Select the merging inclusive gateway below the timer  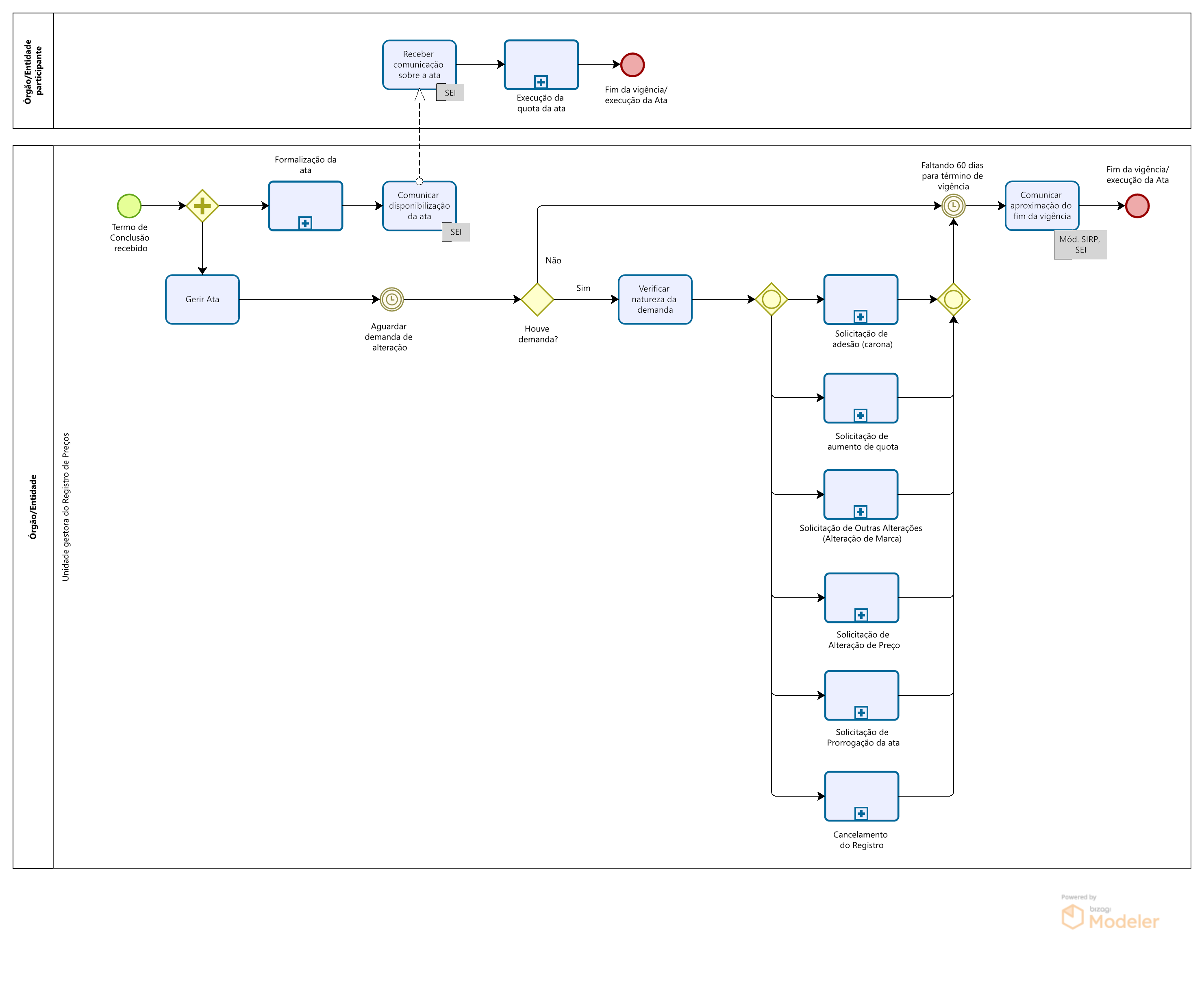[x=953, y=299]
